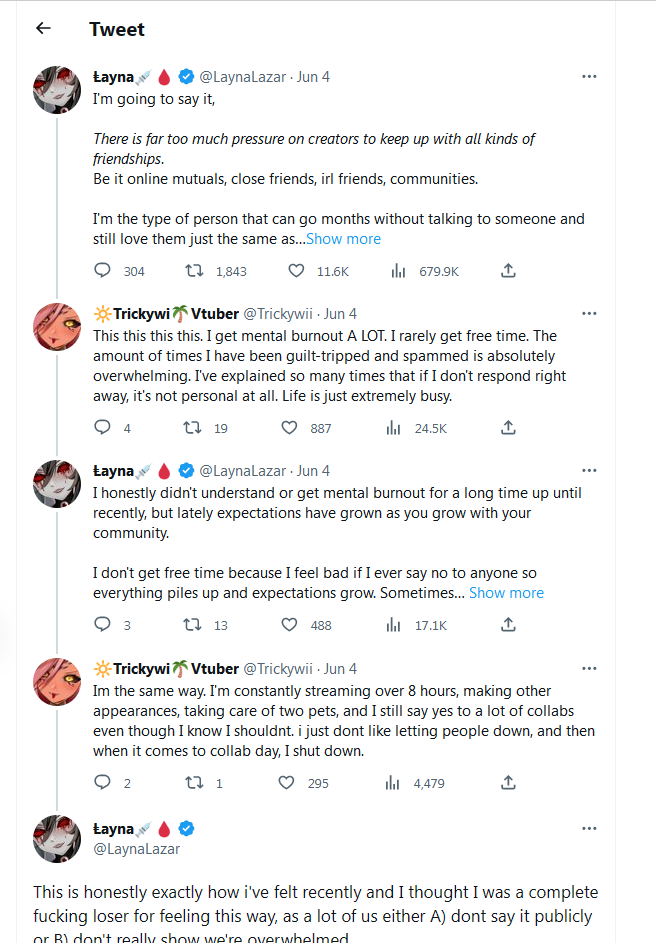The height and width of the screenshot is (943, 656).
Task: Like the tweet with 11.6K likes
Action: (296, 271)
